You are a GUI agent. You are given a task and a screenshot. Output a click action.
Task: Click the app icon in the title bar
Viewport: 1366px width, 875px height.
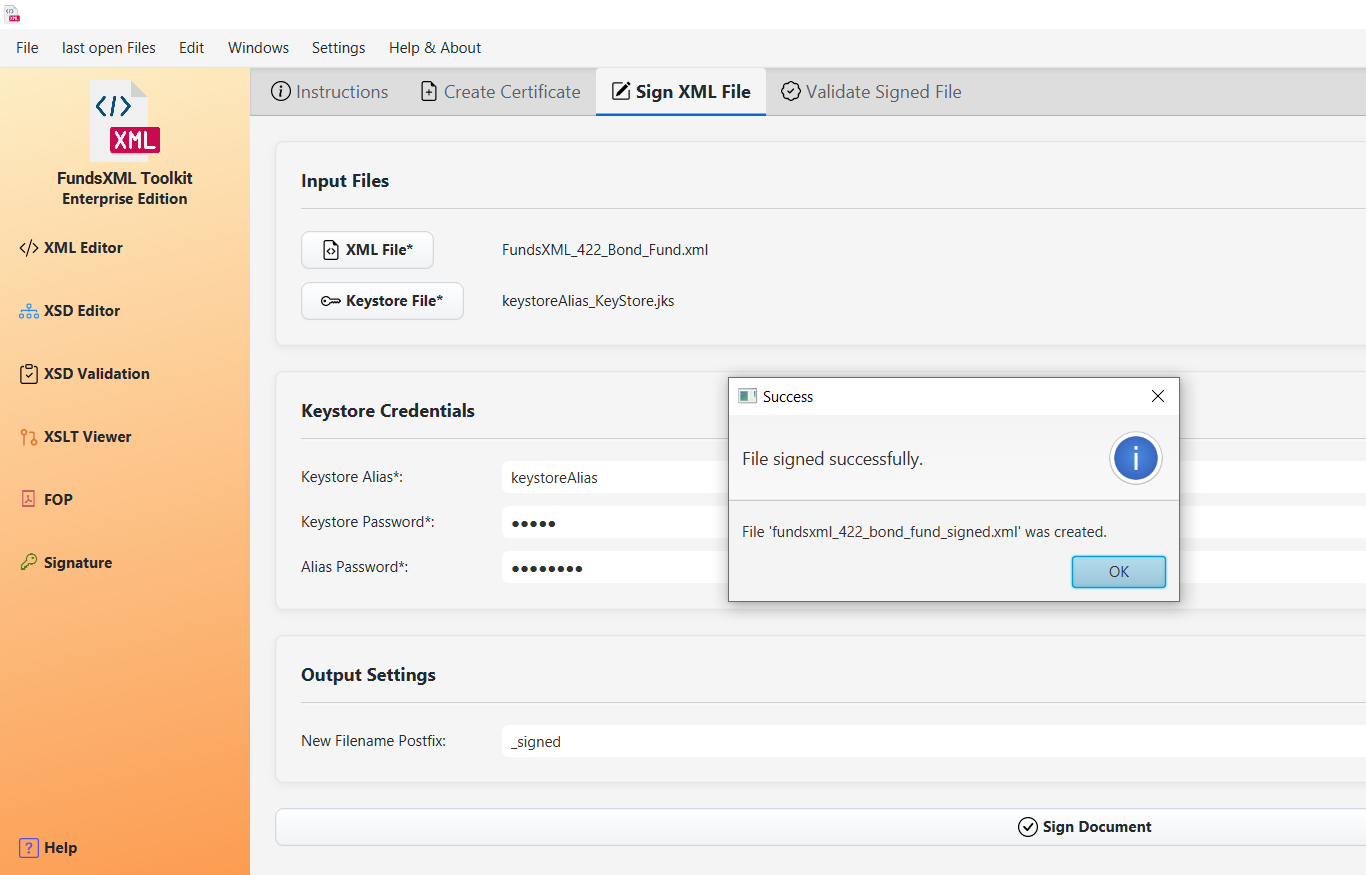click(12, 13)
